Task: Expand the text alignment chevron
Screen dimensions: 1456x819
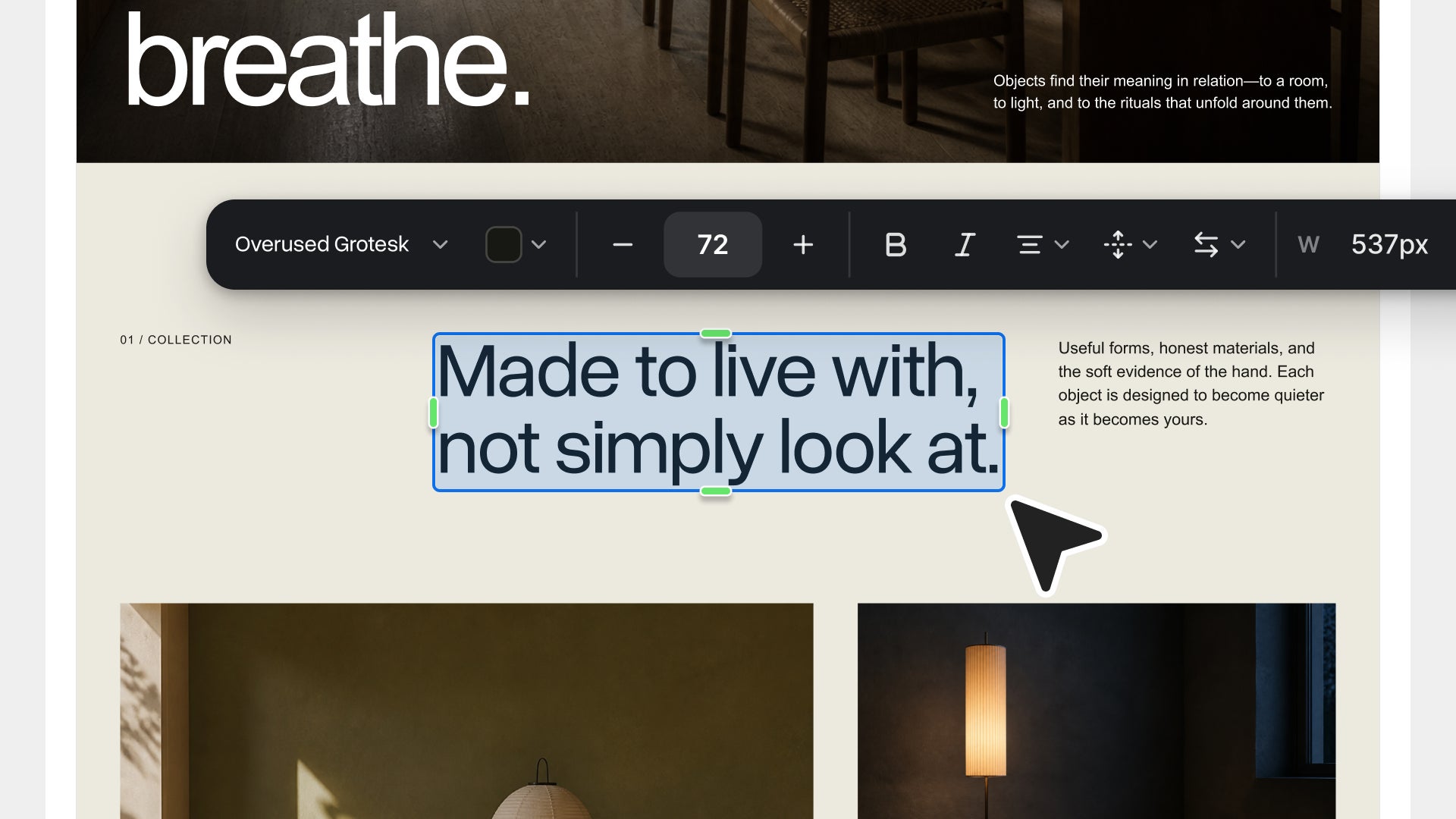Action: (1062, 244)
